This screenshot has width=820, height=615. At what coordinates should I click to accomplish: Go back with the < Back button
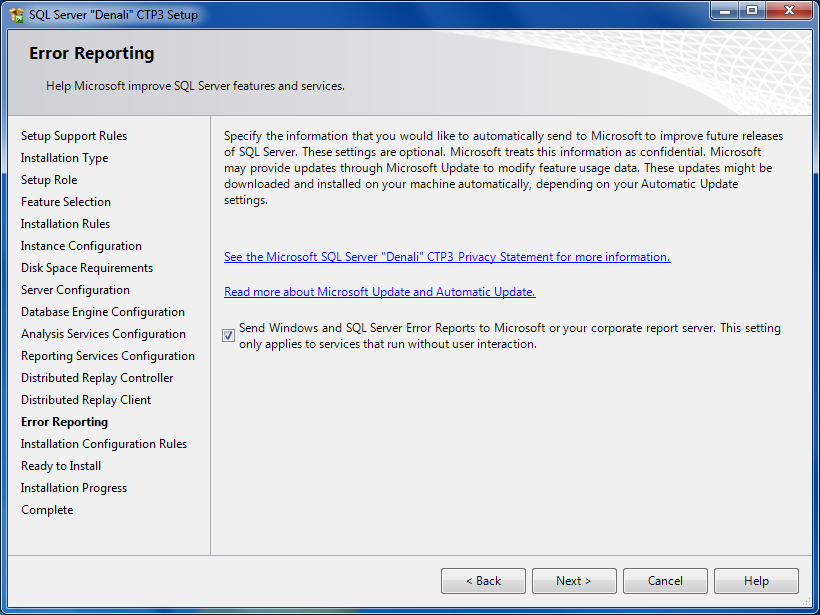click(483, 581)
